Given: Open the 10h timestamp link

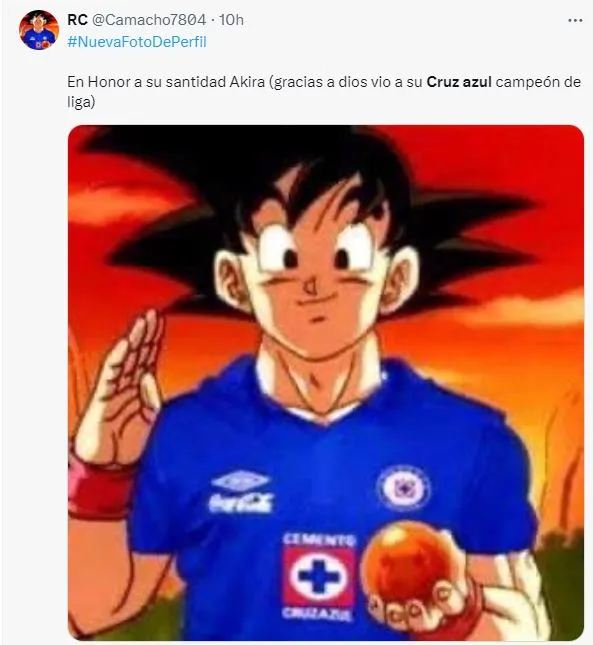Looking at the screenshot, I should pyautogui.click(x=232, y=20).
